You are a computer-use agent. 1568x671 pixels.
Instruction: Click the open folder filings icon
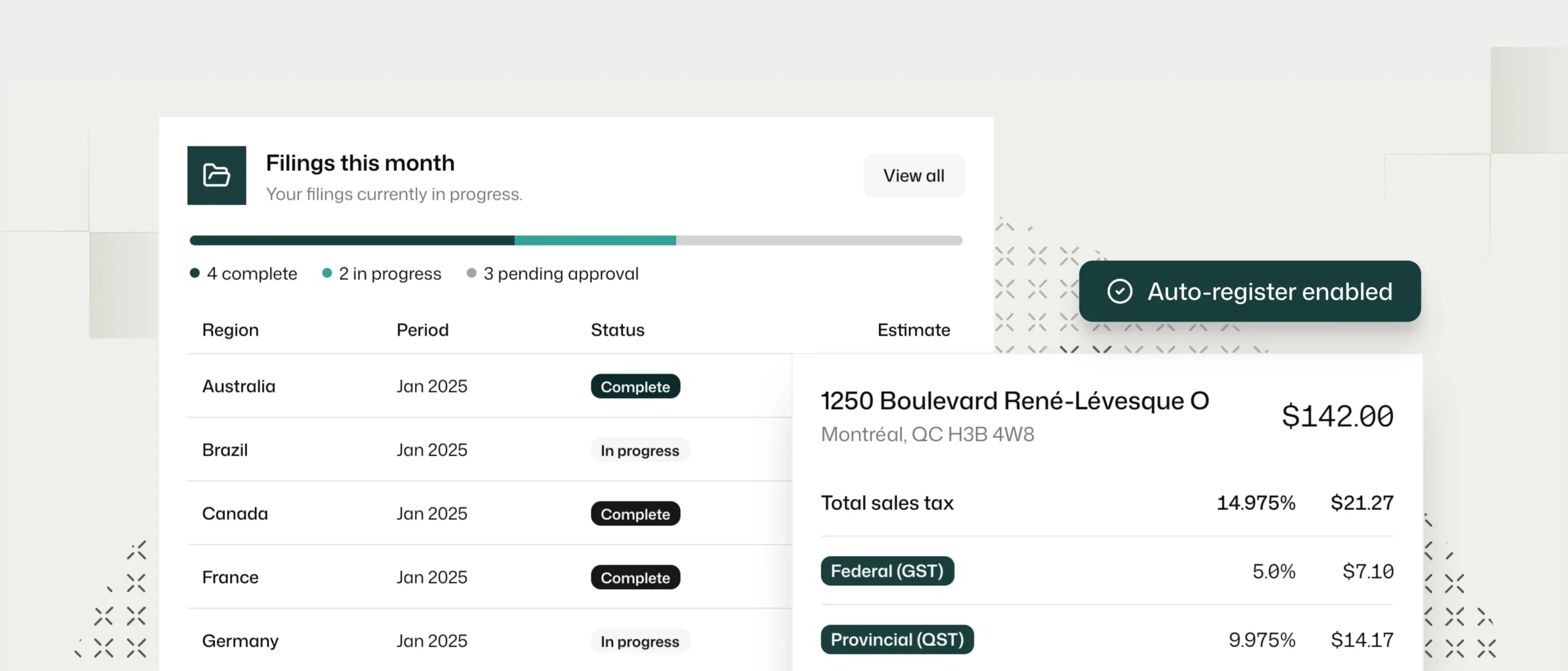(216, 175)
